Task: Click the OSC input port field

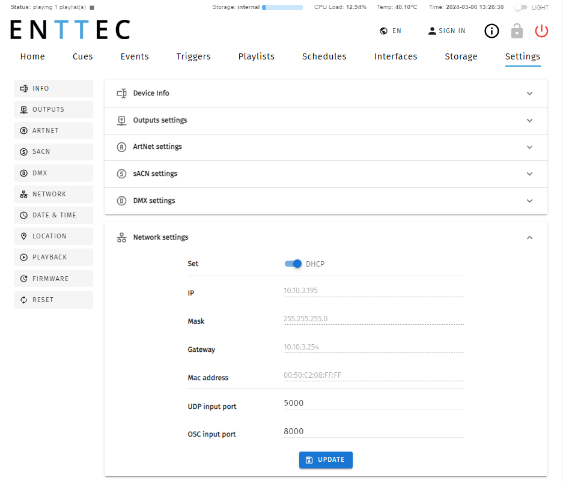Action: [373, 431]
